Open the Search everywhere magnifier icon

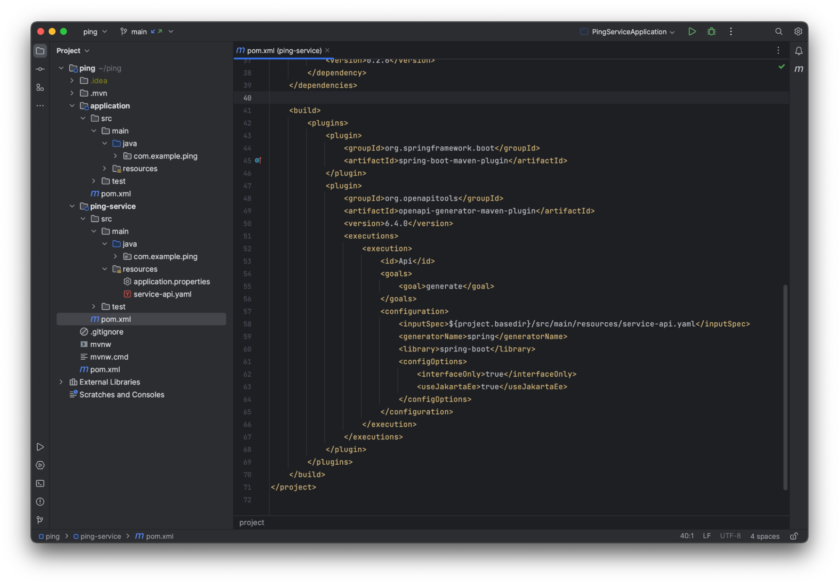[779, 31]
